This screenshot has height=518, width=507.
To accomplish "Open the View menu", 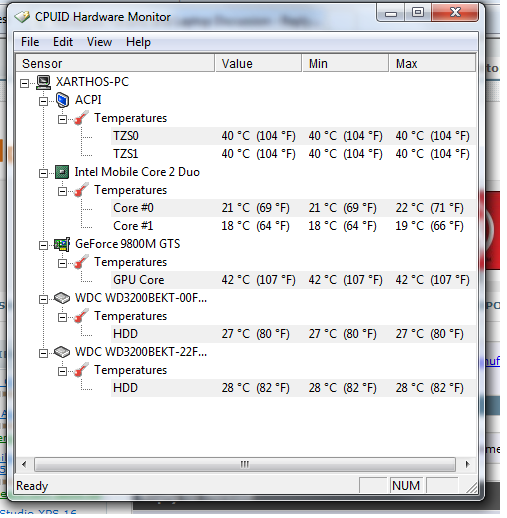I will tap(99, 42).
